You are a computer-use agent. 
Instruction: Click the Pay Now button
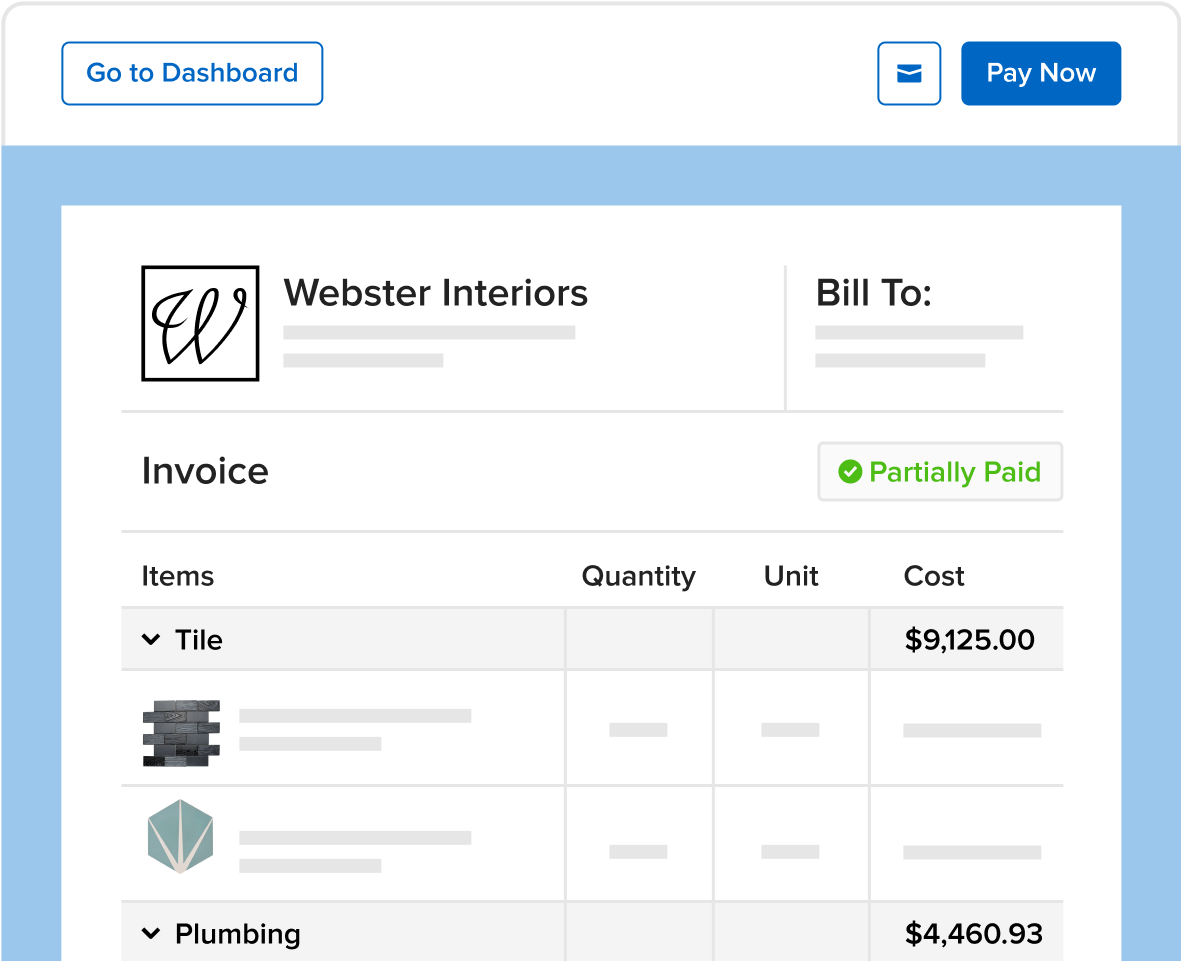point(1041,73)
